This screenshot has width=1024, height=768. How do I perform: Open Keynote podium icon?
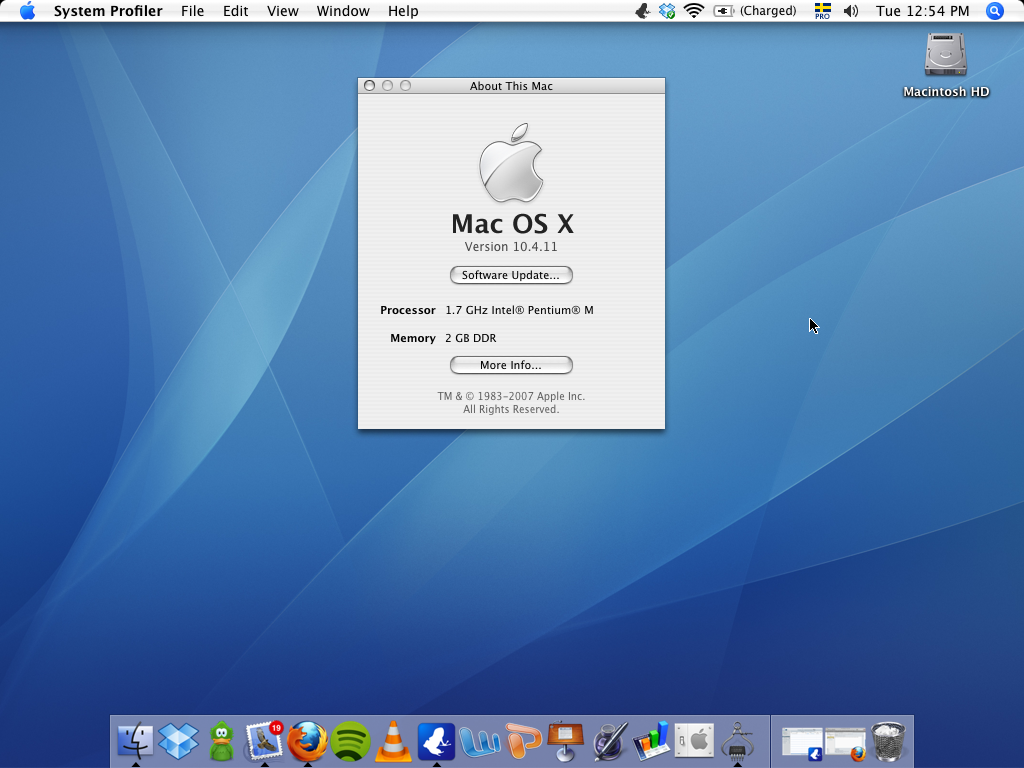click(566, 741)
